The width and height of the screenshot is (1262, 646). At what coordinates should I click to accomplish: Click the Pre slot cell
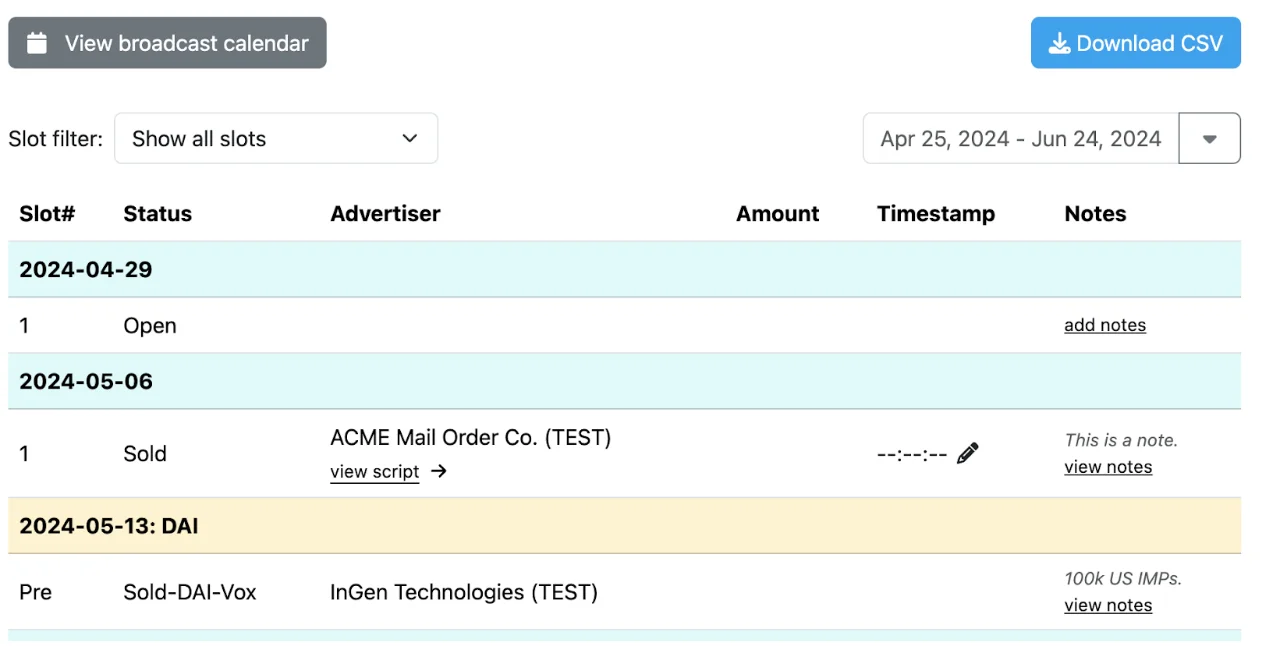(35, 592)
